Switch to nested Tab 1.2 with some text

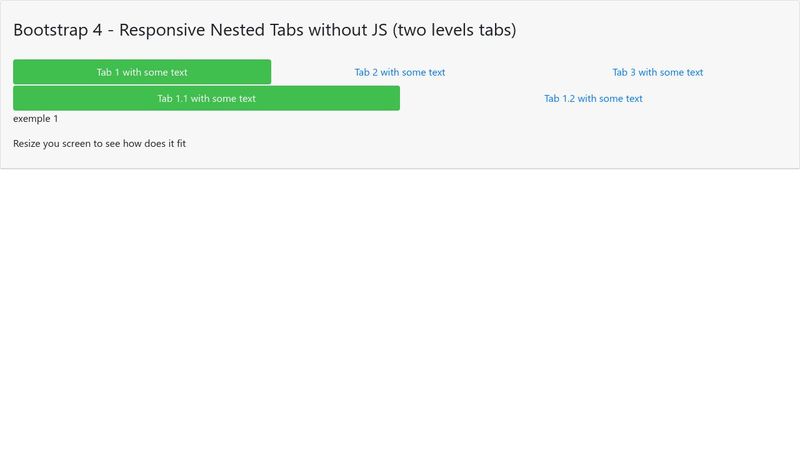coord(593,98)
